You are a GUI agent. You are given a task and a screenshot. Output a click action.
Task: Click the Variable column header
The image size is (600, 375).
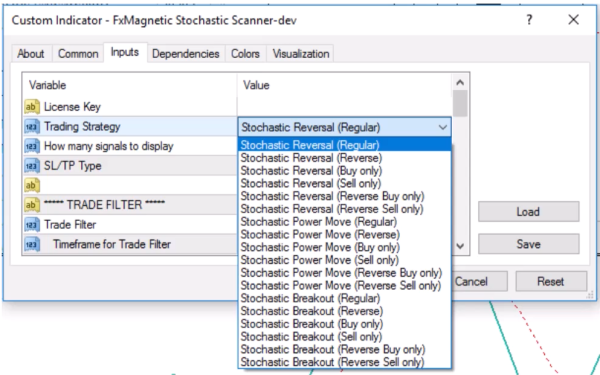tap(129, 85)
